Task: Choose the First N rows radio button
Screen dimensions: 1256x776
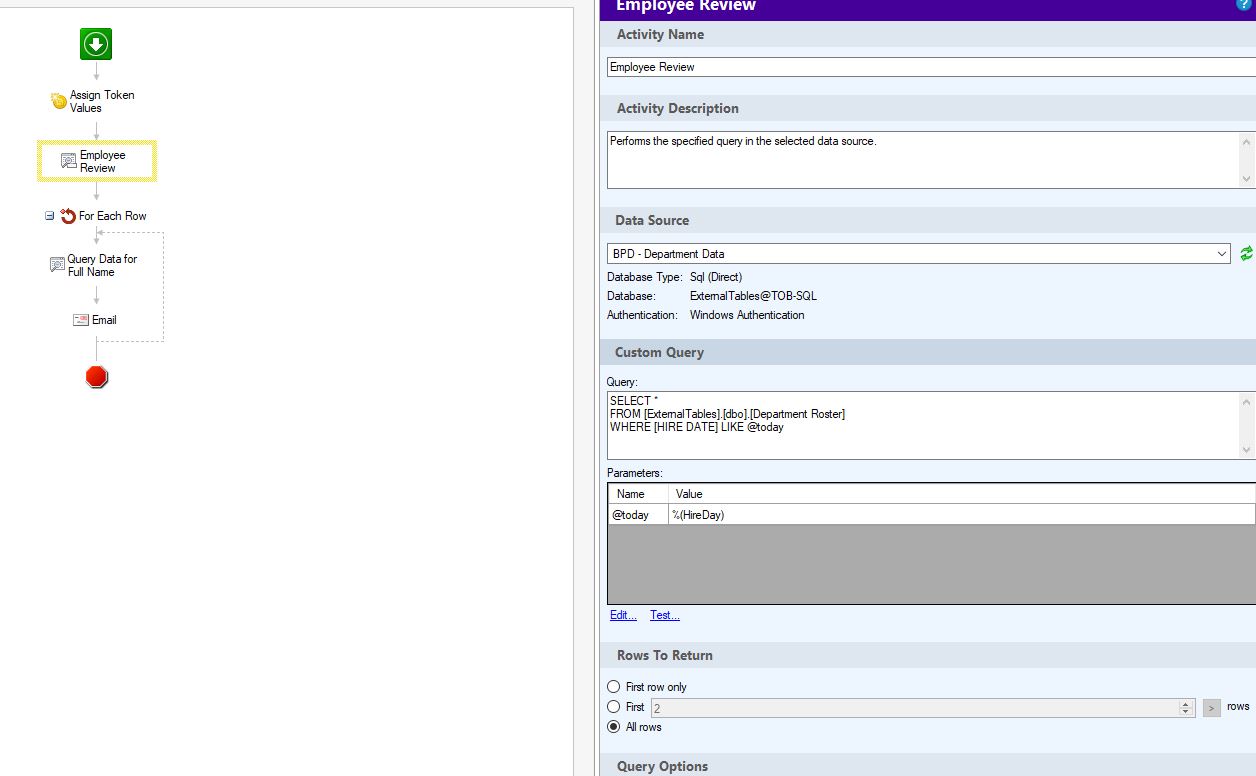Action: tap(614, 707)
